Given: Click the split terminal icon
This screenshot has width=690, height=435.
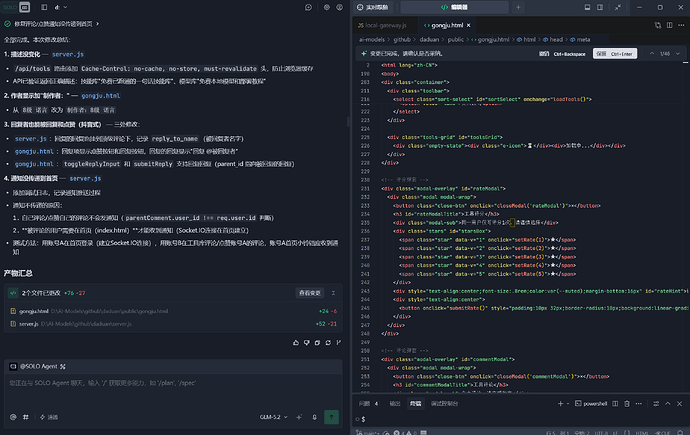Looking at the screenshot, I should 615,403.
